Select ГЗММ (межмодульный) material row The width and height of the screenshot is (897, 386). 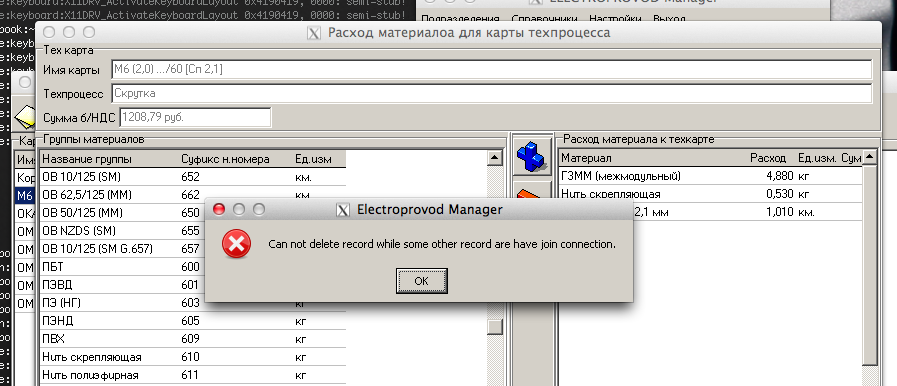pyautogui.click(x=710, y=176)
